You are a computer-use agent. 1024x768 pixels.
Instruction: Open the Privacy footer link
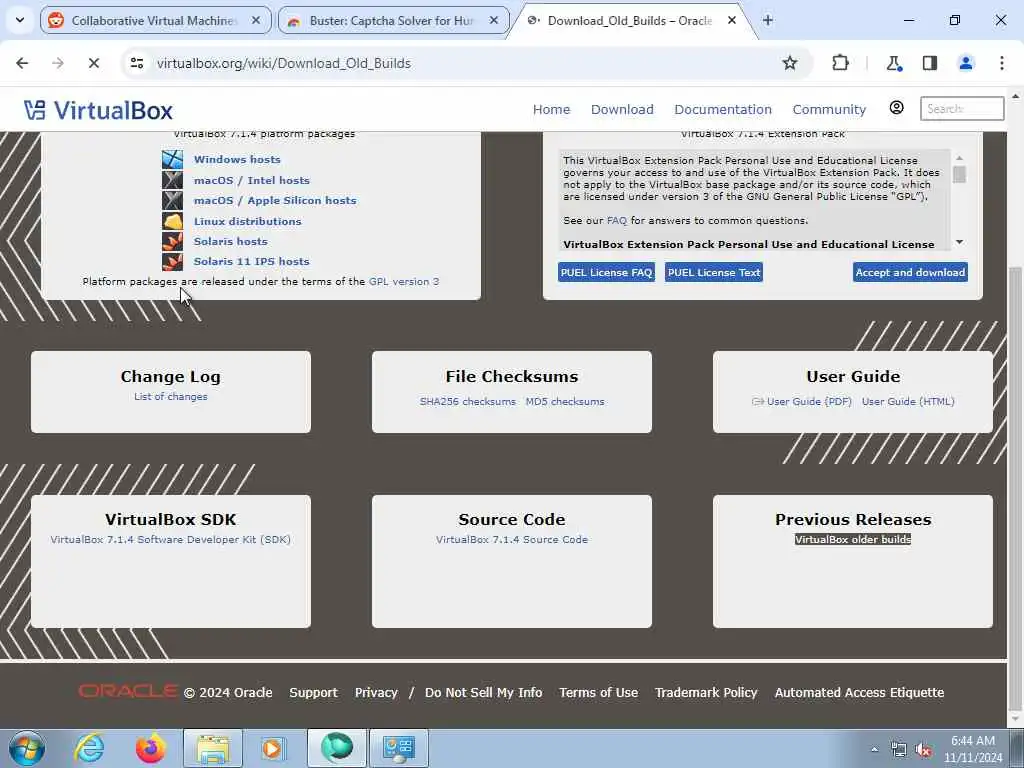(376, 692)
